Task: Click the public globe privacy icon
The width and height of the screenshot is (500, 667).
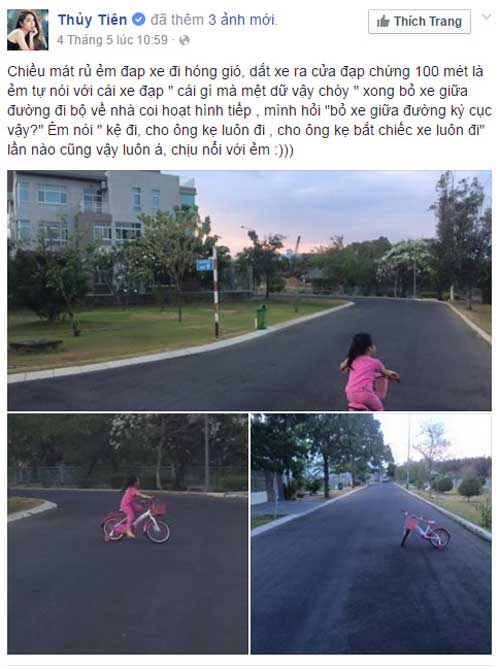Action: pos(184,40)
